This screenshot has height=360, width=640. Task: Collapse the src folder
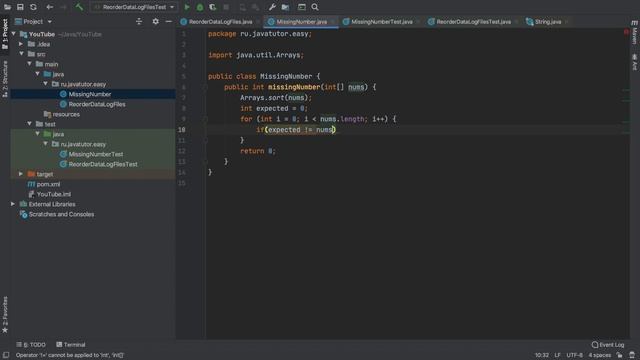pos(21,54)
